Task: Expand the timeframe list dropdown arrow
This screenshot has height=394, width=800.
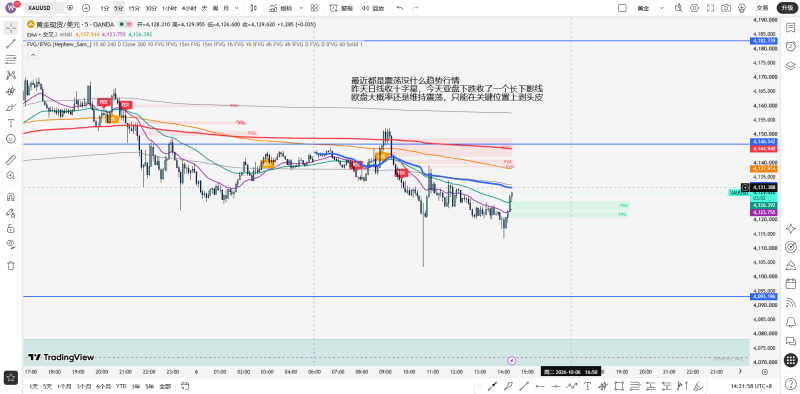Action: (236, 8)
